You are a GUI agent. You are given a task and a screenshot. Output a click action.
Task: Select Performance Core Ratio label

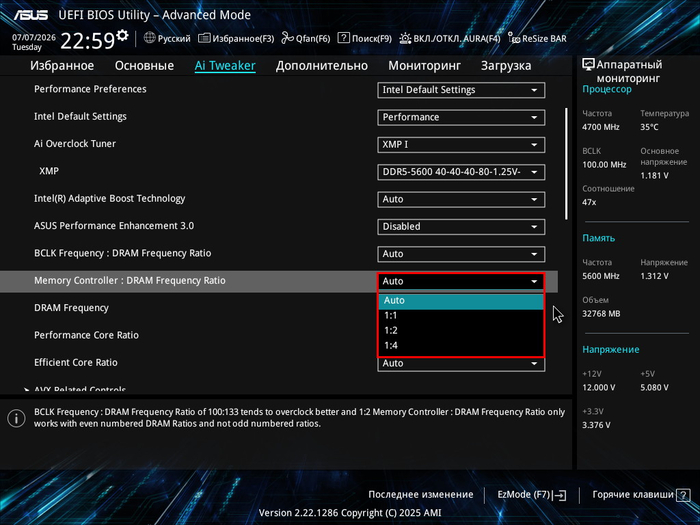pyautogui.click(x=87, y=335)
